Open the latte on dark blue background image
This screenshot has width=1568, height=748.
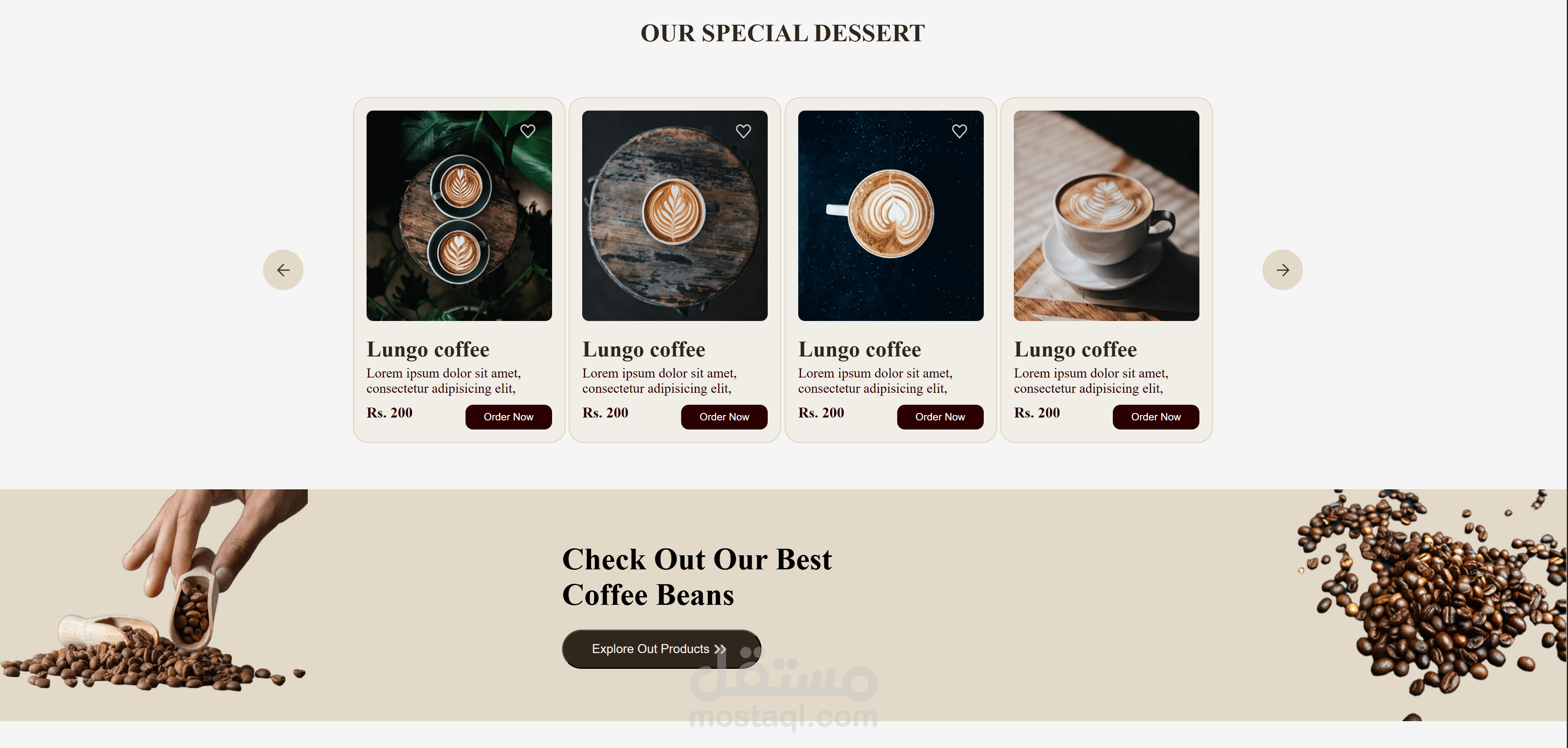[891, 216]
